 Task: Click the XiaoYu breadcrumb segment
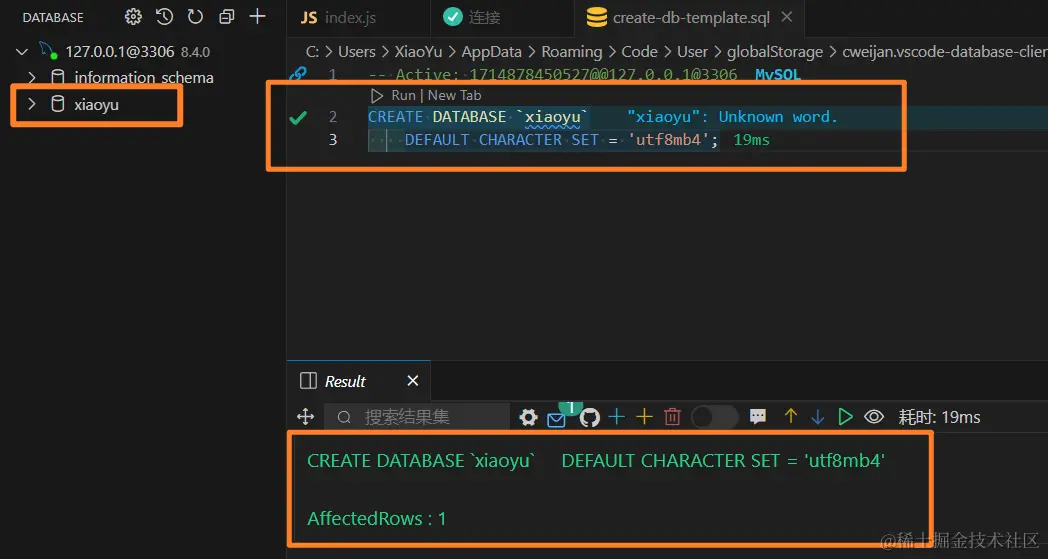pos(418,51)
